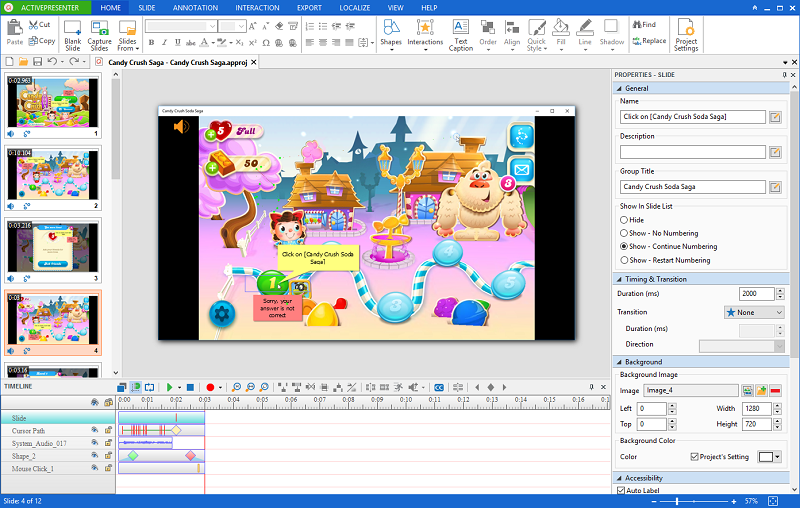Open Project Settings

coord(686,35)
